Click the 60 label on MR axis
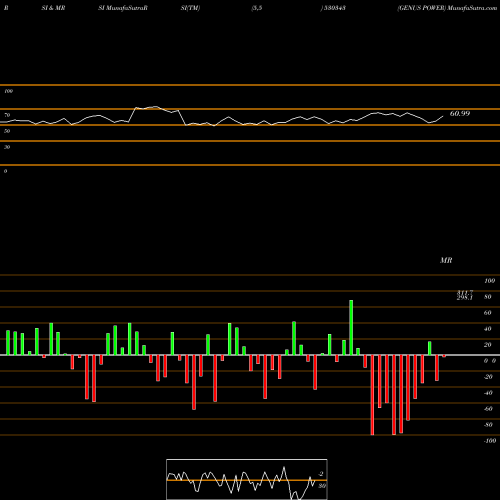500x500 pixels. point(488,313)
